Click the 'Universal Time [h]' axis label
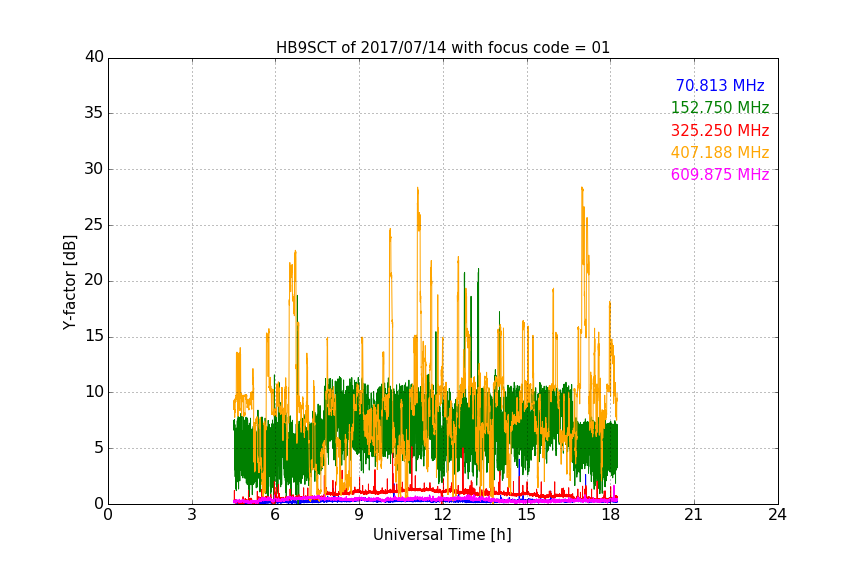Screen dimensions: 864x576 (x=442, y=535)
